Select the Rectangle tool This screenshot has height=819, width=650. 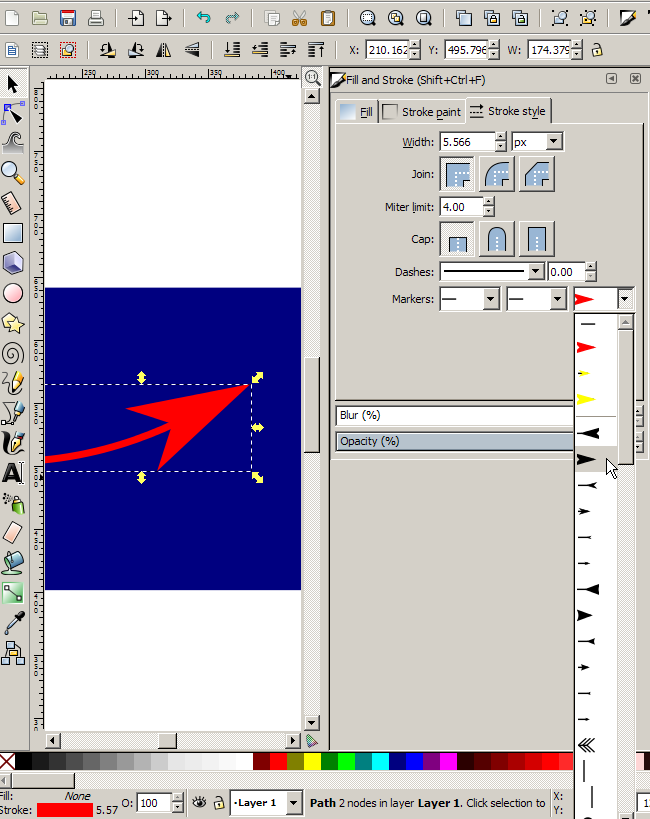[13, 233]
